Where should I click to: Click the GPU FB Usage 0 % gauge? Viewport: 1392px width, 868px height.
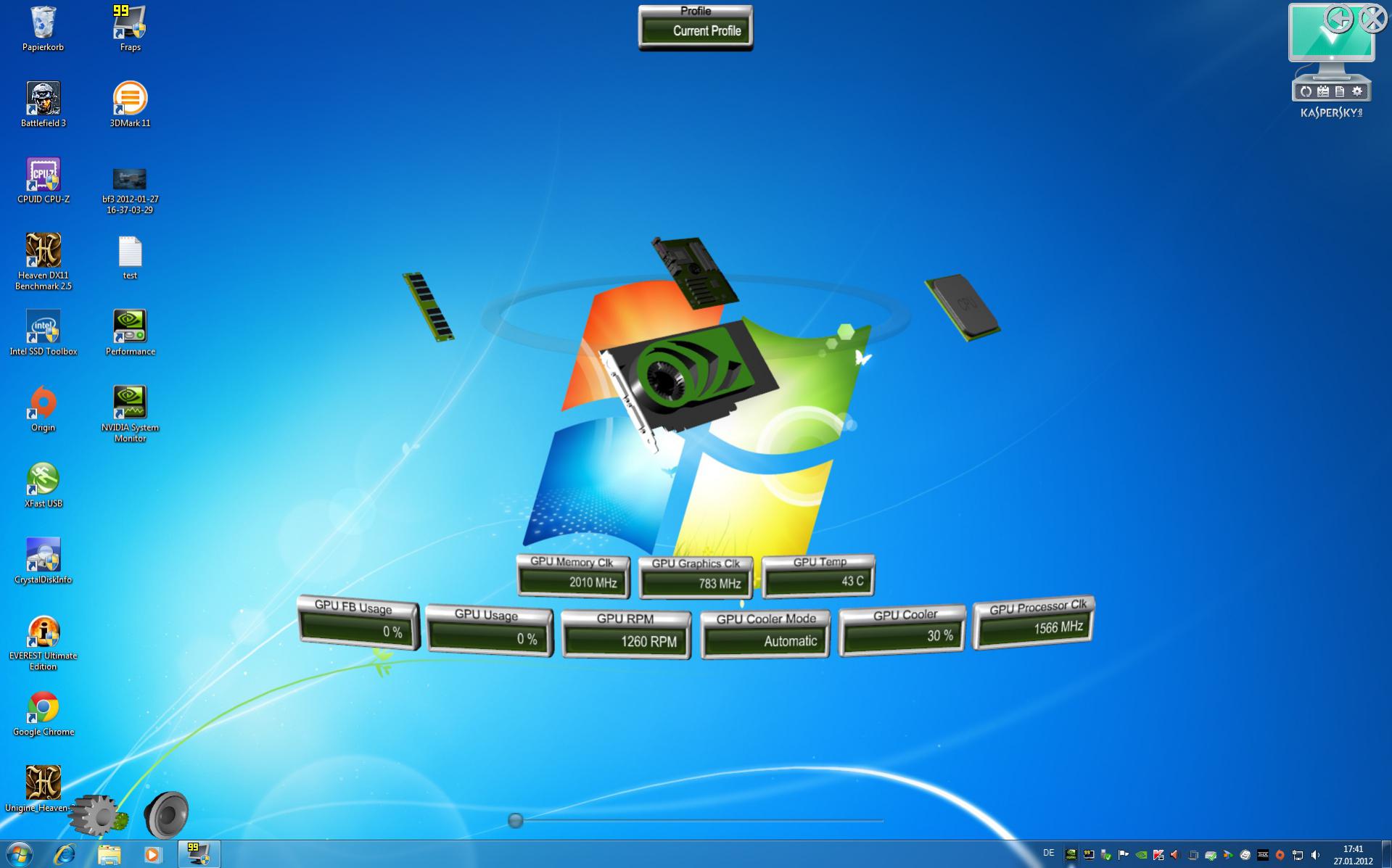pyautogui.click(x=358, y=624)
